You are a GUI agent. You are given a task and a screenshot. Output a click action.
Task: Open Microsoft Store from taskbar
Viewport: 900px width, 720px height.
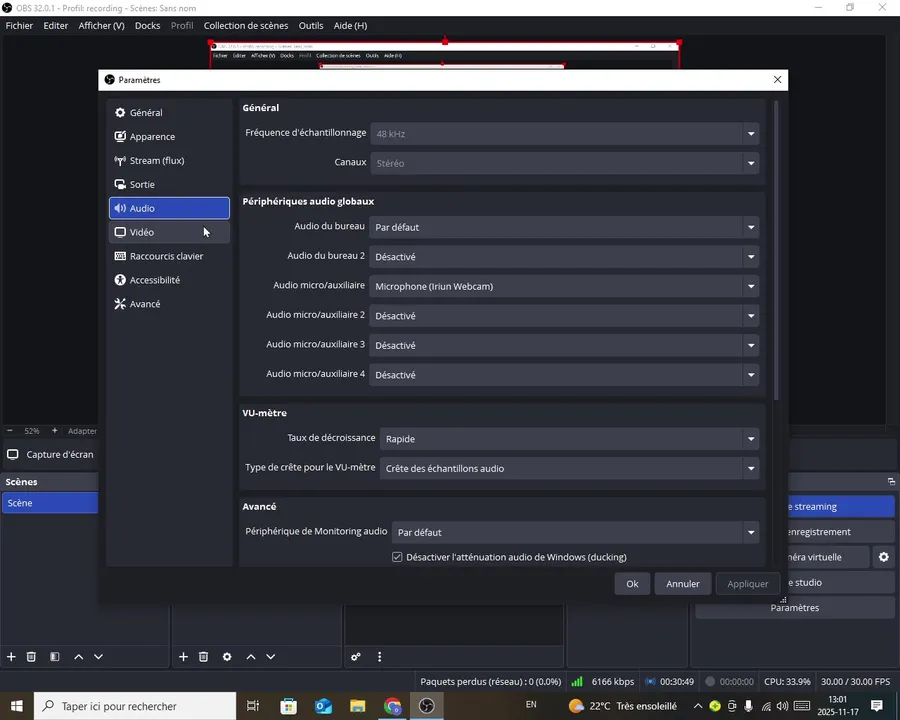pyautogui.click(x=288, y=706)
